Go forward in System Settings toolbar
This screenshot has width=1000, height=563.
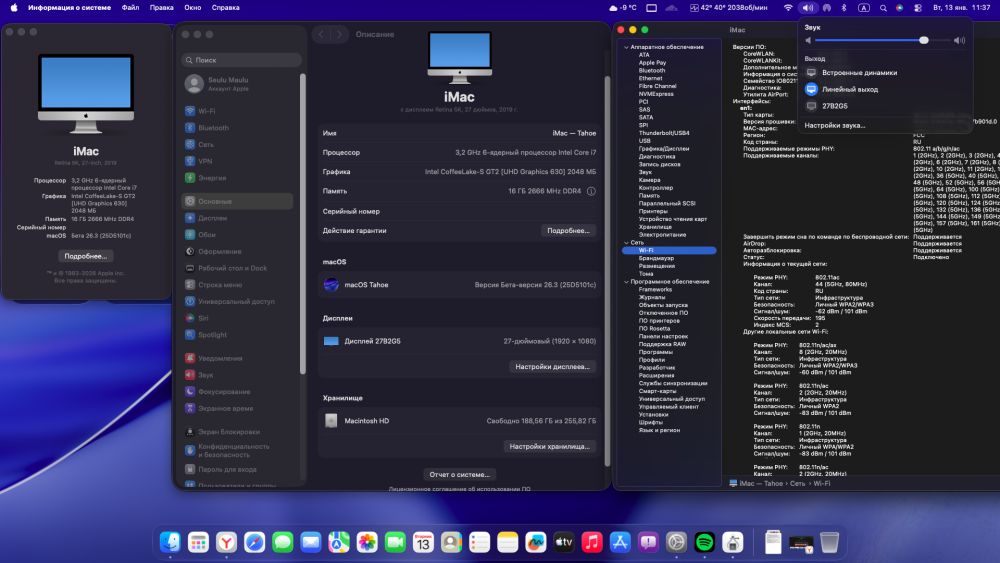pyautogui.click(x=339, y=34)
